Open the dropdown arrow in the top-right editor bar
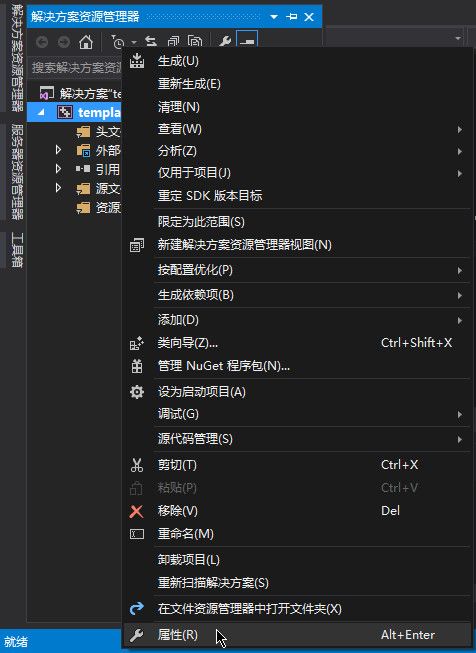 click(x=458, y=38)
